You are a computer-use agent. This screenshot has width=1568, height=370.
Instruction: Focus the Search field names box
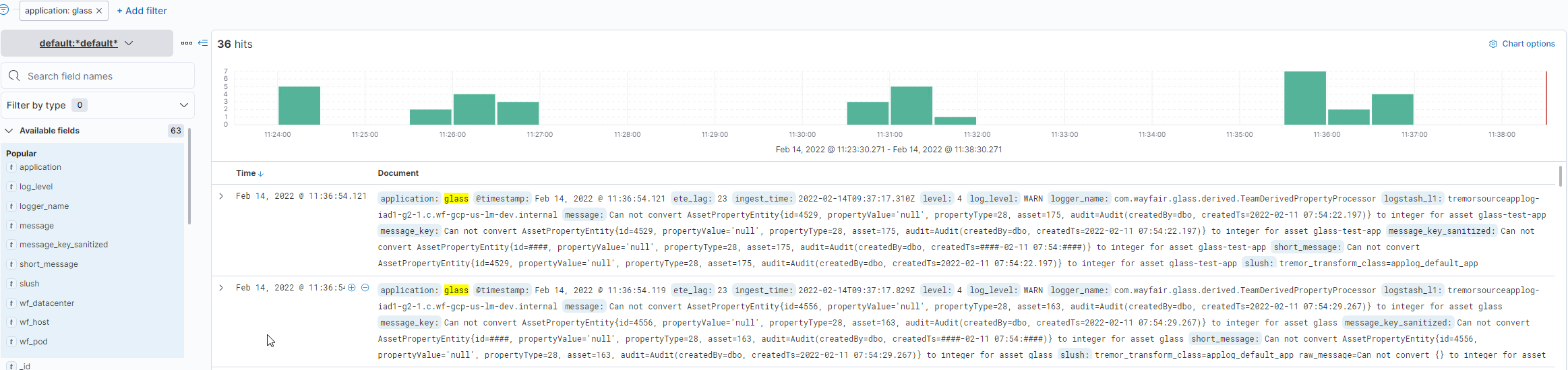pyautogui.click(x=98, y=76)
